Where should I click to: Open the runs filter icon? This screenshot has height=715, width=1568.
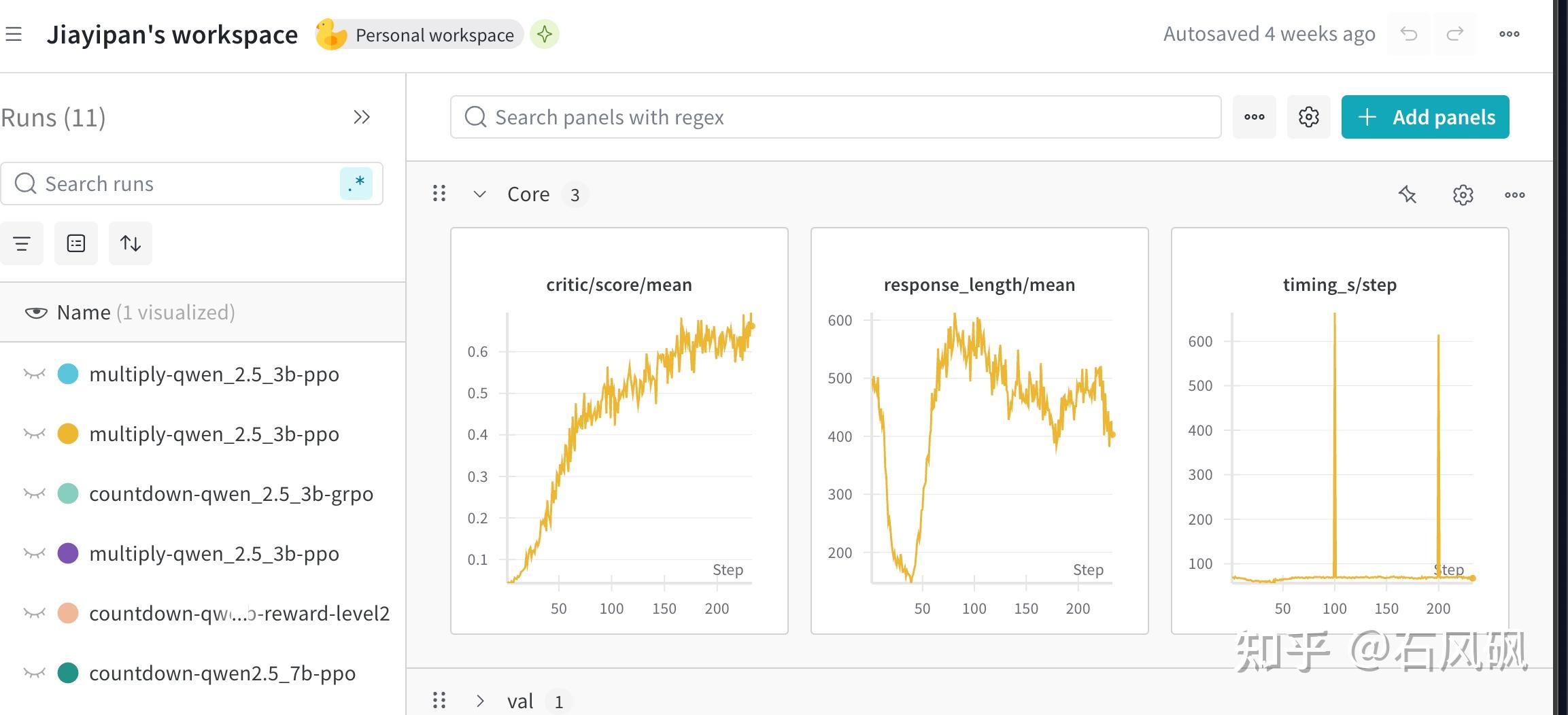click(22, 243)
